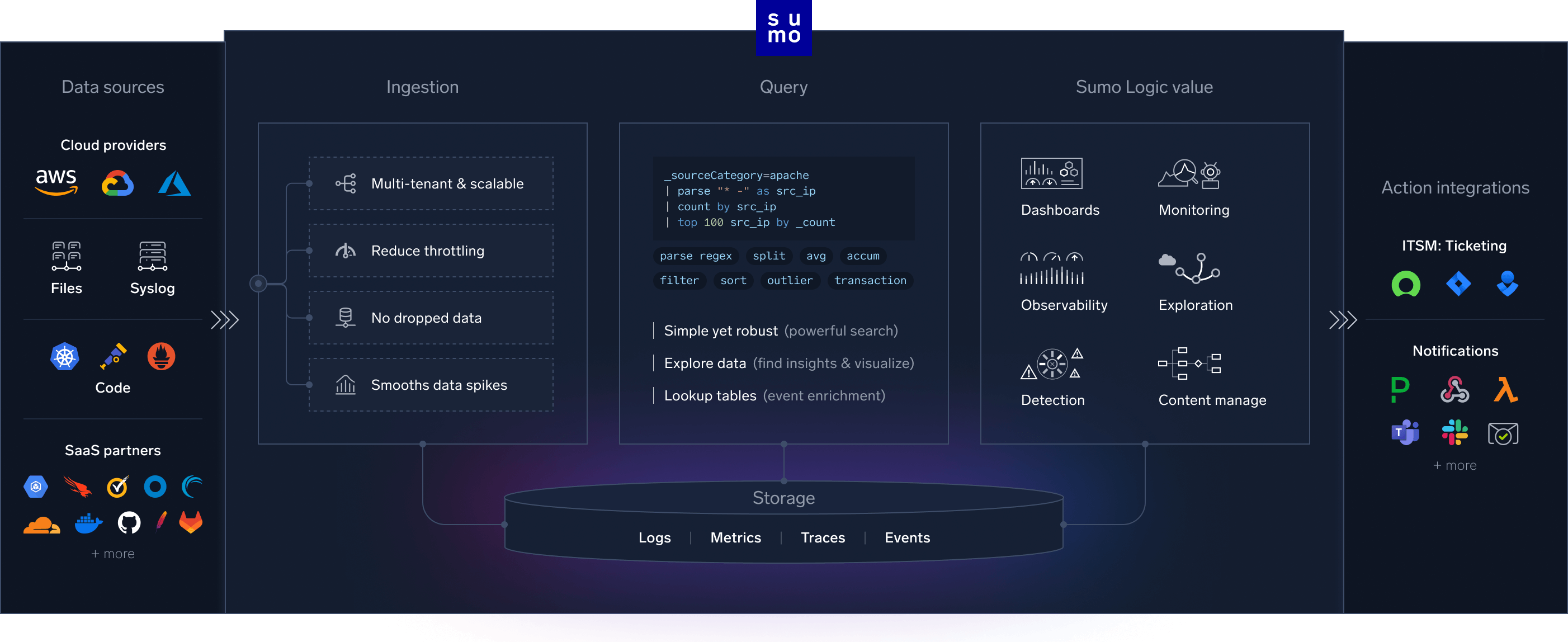Click '+ more' under Notifications

coord(1455,465)
